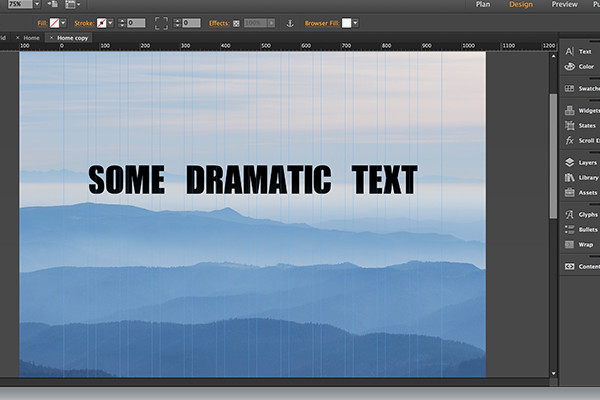Open the Bullets panel
The width and height of the screenshot is (600, 400).
pos(581,230)
